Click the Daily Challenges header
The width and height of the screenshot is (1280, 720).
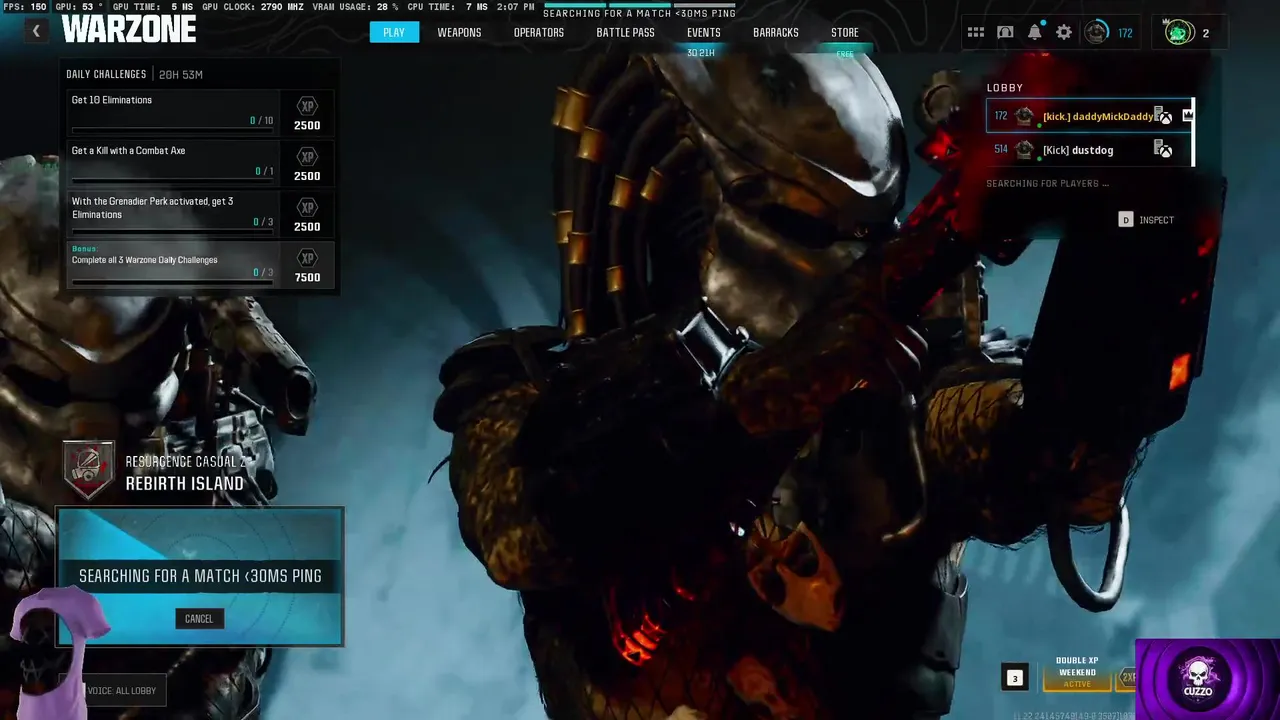pyautogui.click(x=106, y=74)
